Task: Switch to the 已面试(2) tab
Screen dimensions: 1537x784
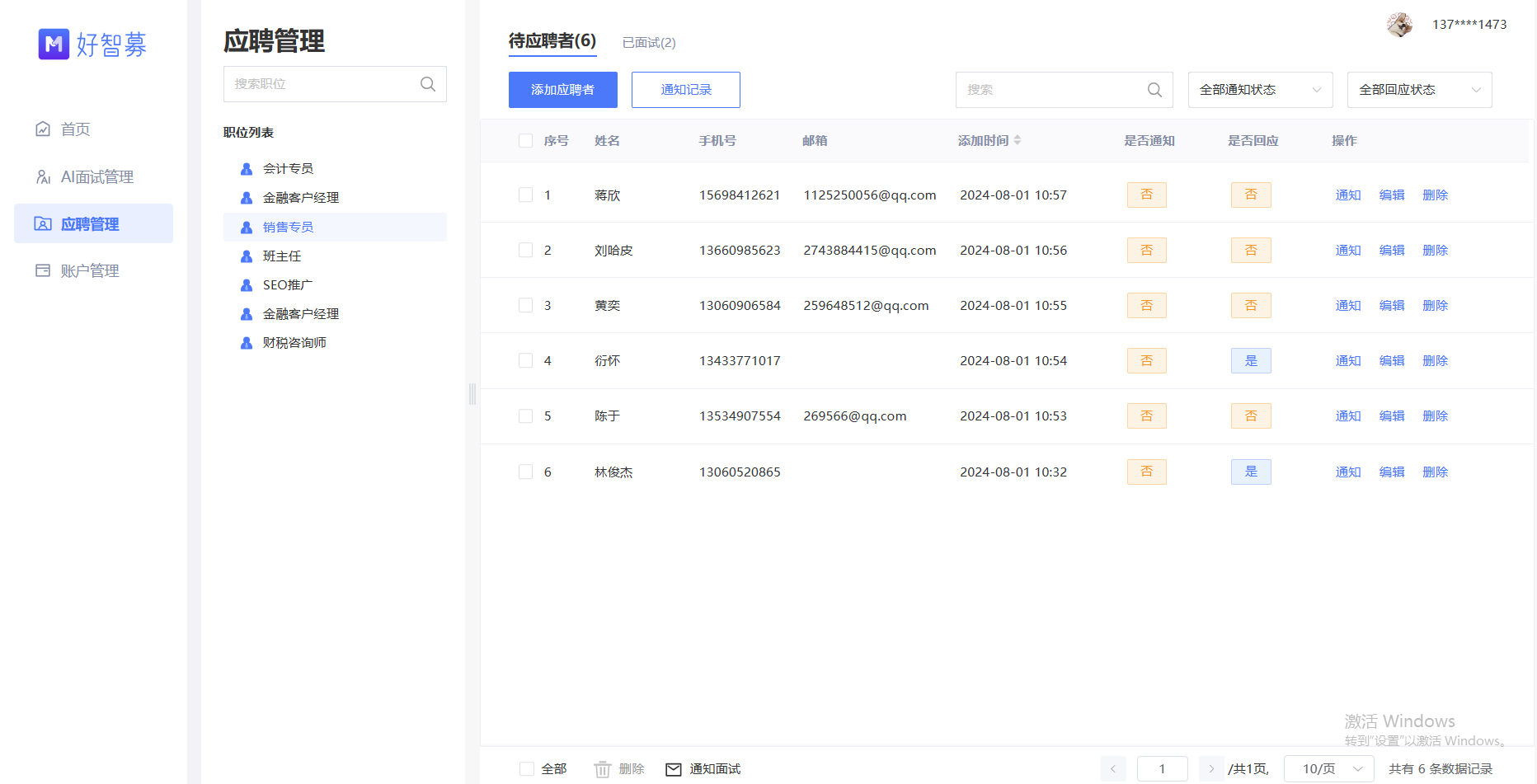Action: pyautogui.click(x=649, y=42)
